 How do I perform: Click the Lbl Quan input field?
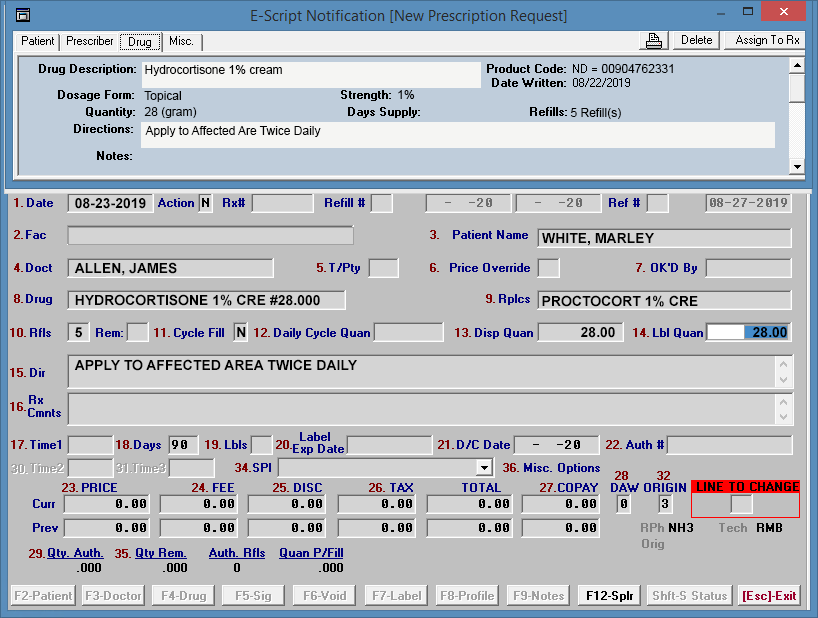748,332
